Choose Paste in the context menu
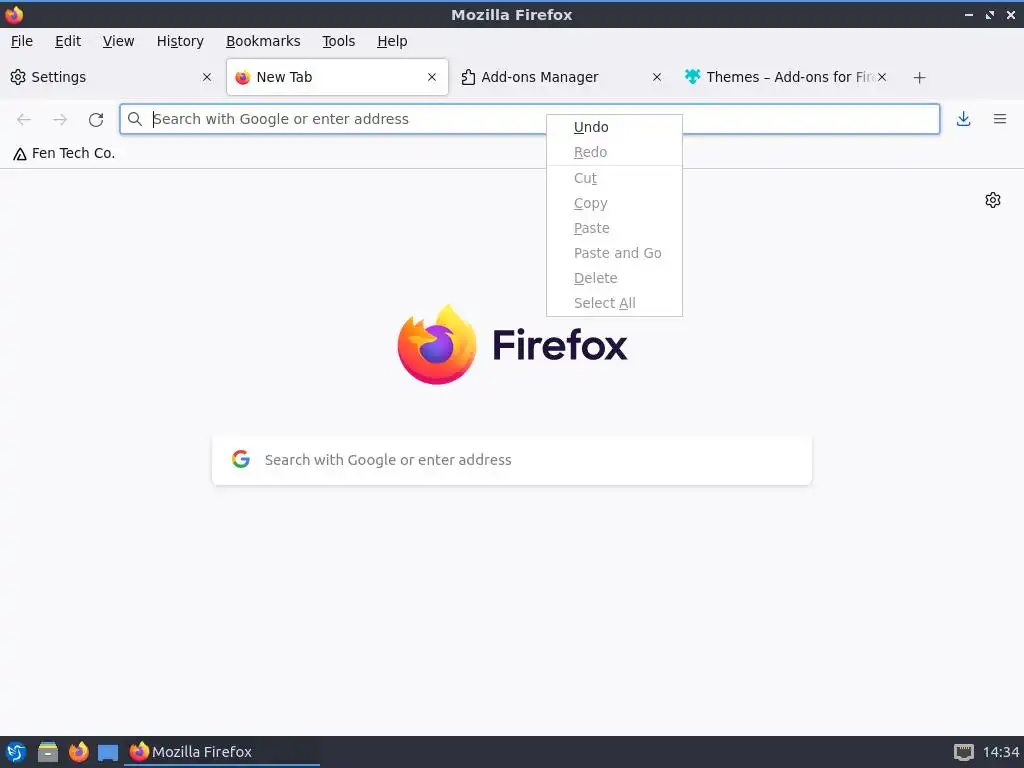Viewport: 1024px width, 768px height. click(x=615, y=228)
